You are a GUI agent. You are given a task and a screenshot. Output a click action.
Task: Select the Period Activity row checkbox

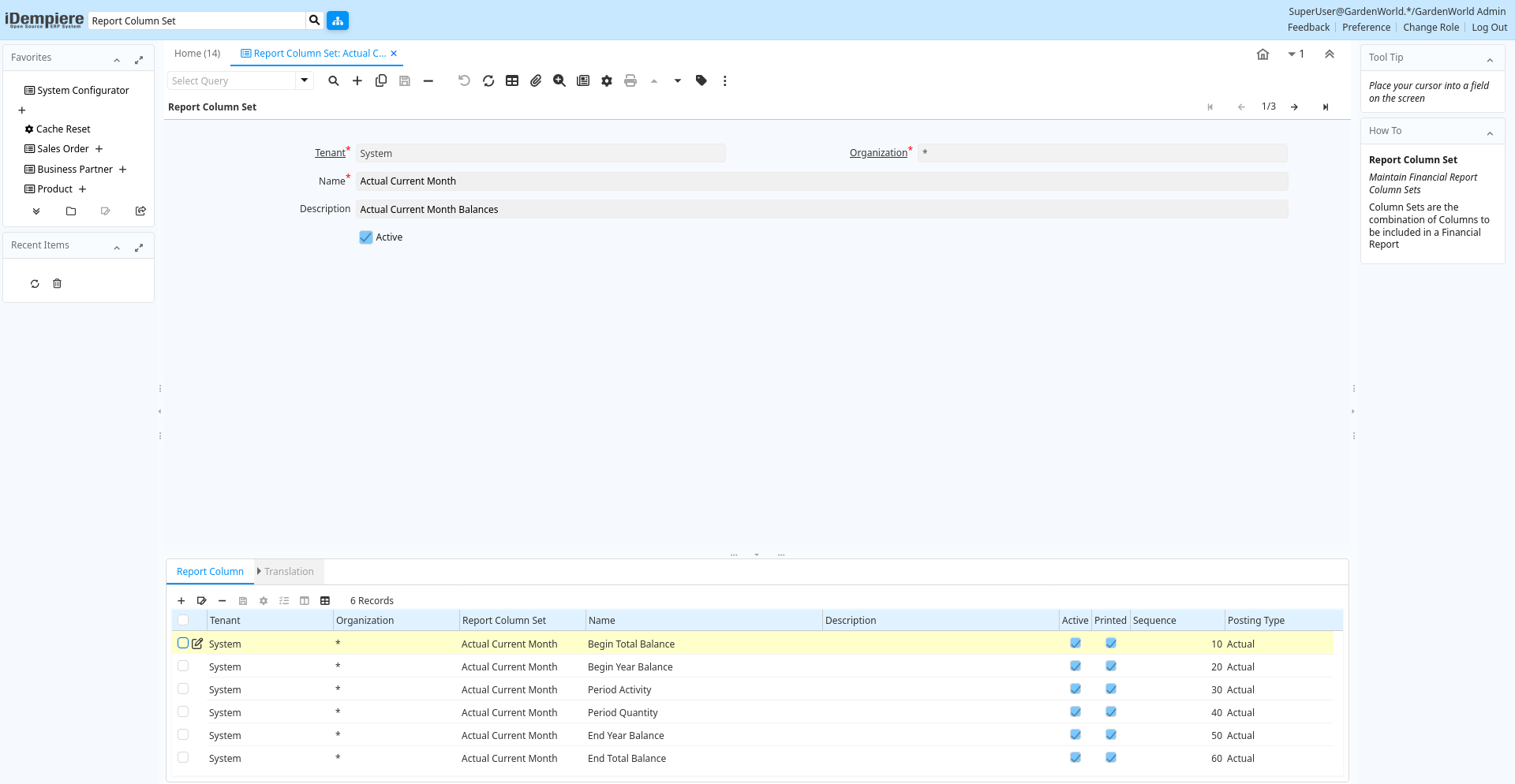point(183,689)
